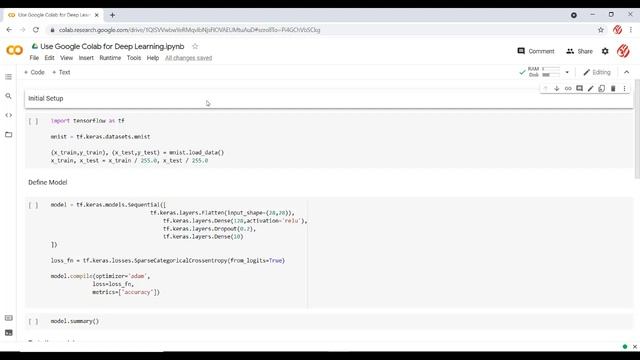Image resolution: width=640 pixels, height=360 pixels.
Task: Open the Help menu
Action: pos(153,58)
